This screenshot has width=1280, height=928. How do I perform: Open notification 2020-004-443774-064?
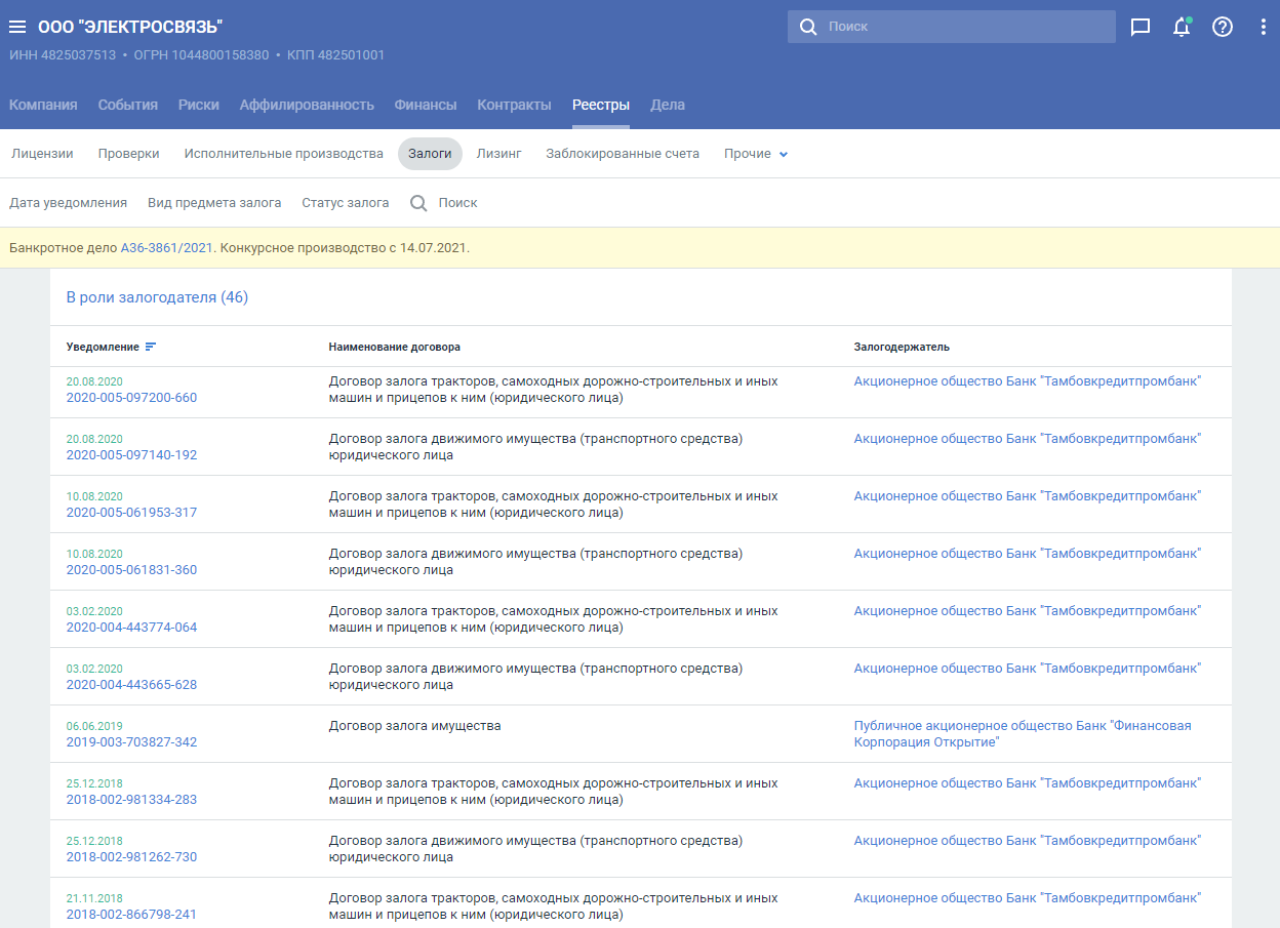[x=132, y=628]
